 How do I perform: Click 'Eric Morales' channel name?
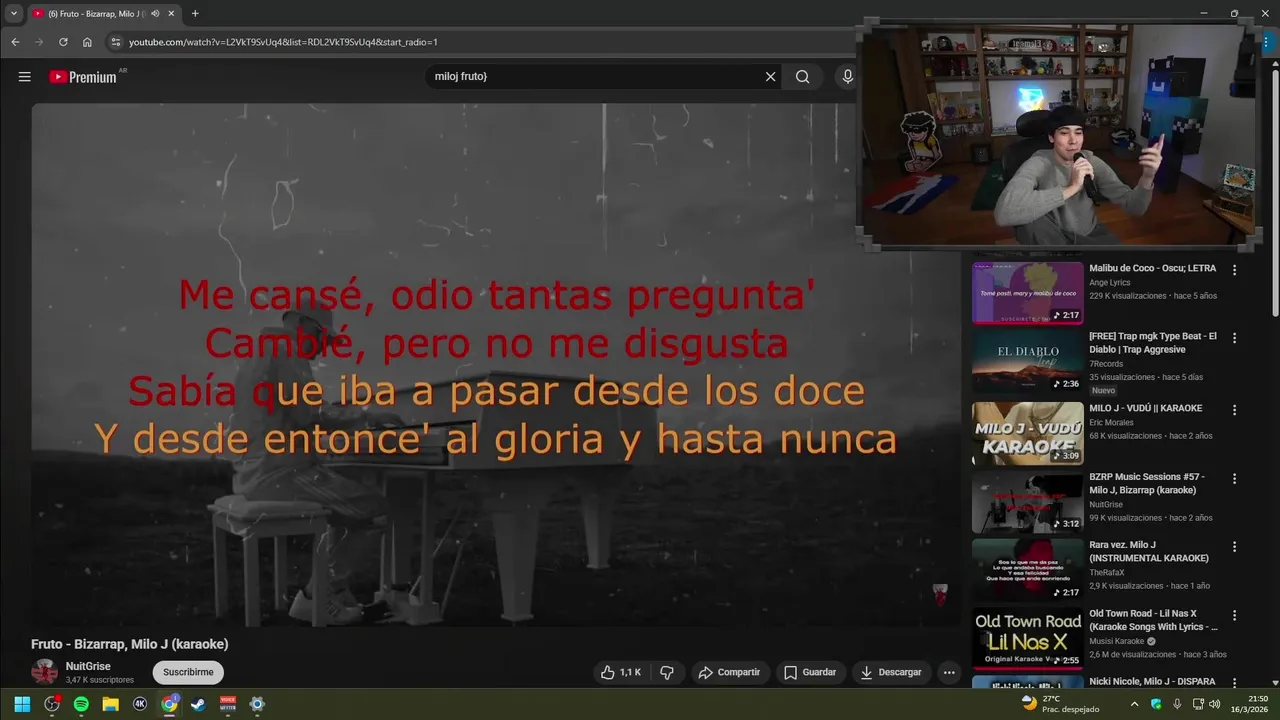[1111, 423]
